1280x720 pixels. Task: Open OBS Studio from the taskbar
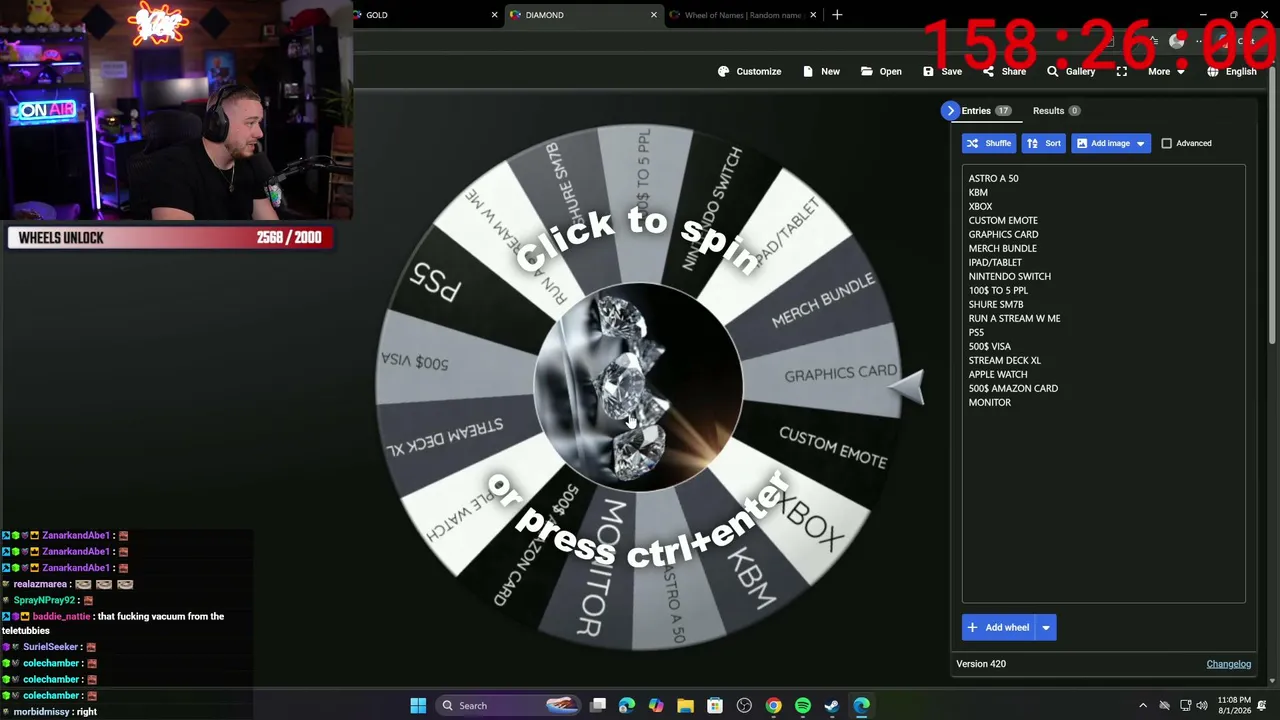click(x=744, y=706)
